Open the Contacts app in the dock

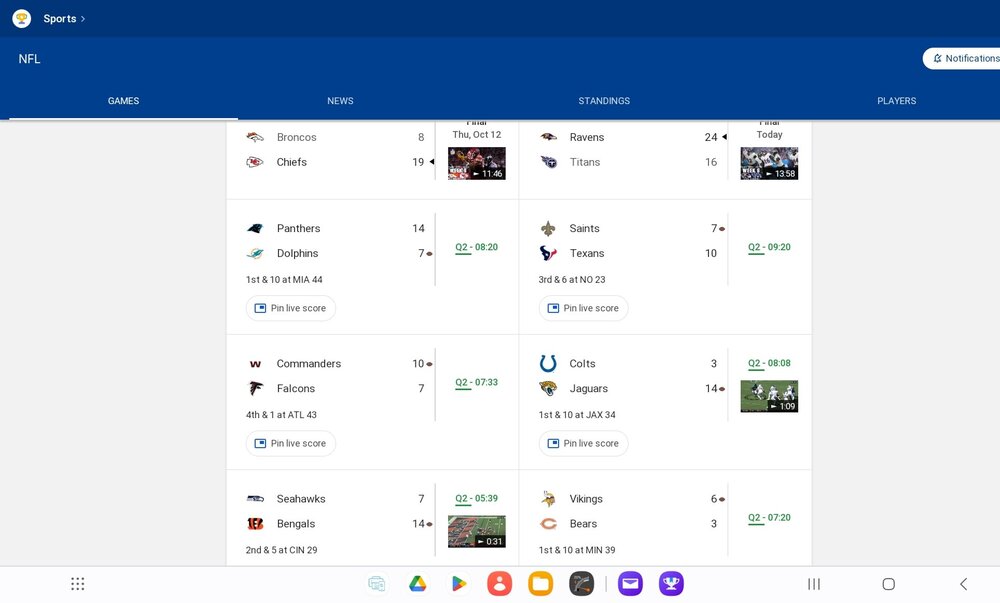(x=499, y=584)
